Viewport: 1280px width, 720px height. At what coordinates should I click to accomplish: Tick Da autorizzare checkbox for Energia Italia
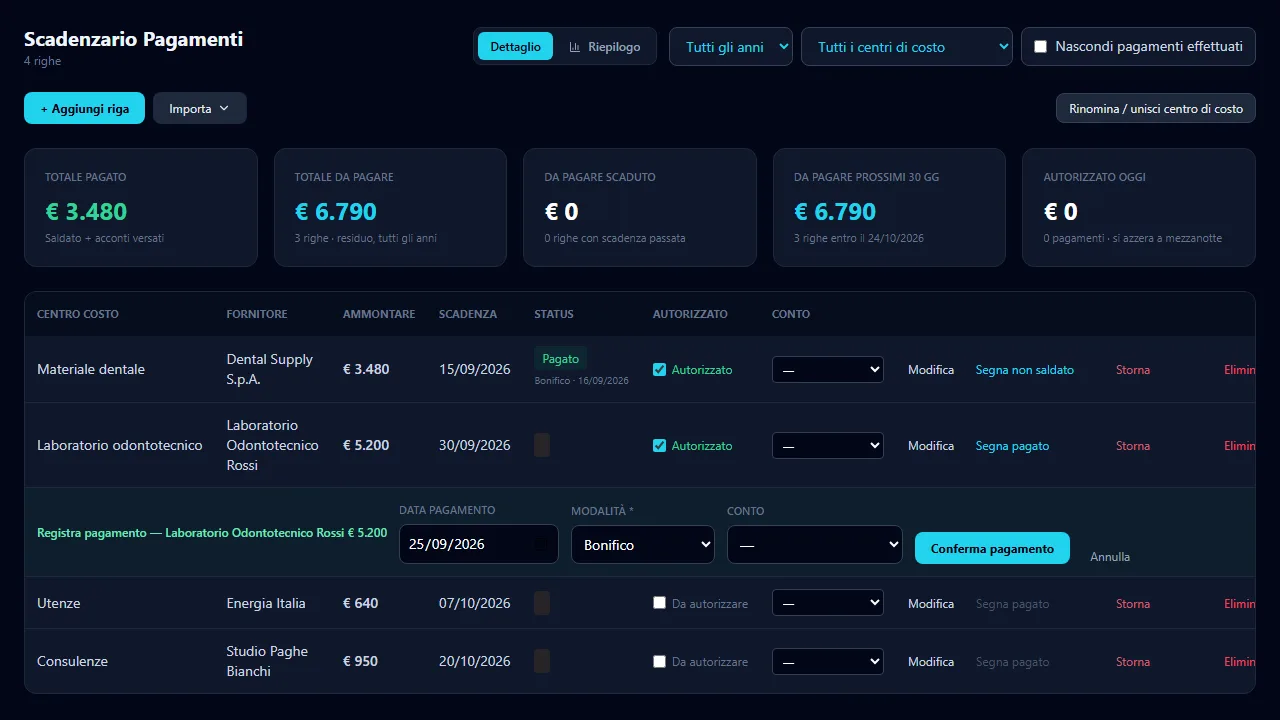(659, 603)
